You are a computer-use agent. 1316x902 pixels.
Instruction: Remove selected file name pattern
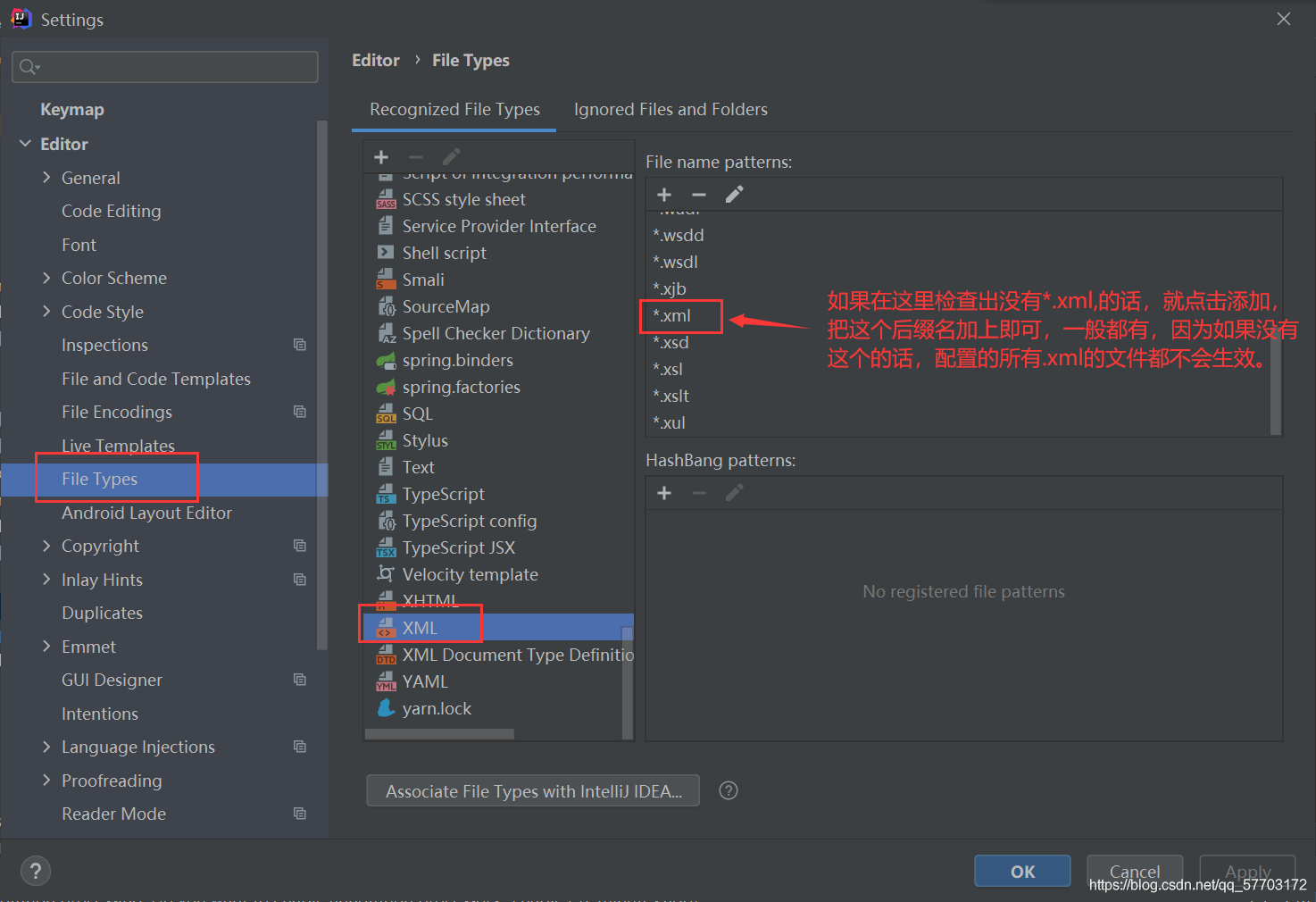point(699,195)
